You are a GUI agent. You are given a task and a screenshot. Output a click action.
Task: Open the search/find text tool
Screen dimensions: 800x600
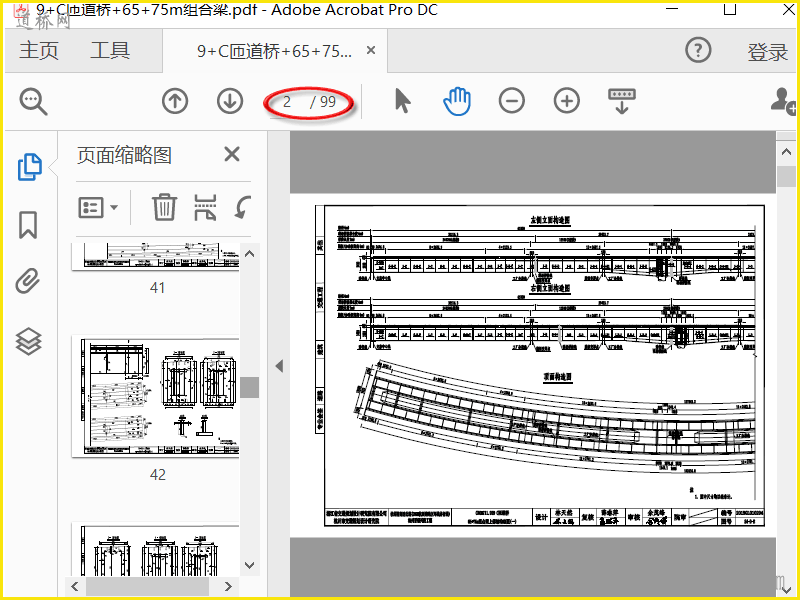click(34, 101)
